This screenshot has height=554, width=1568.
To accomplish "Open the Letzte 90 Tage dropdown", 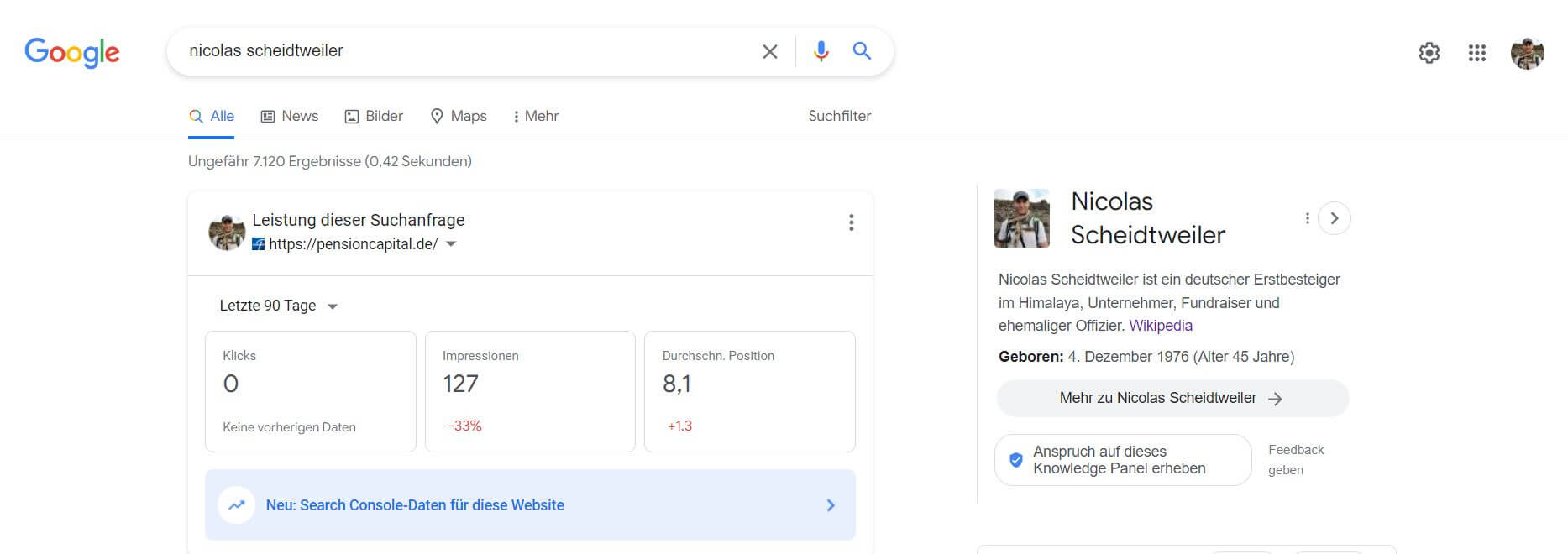I will tap(278, 306).
